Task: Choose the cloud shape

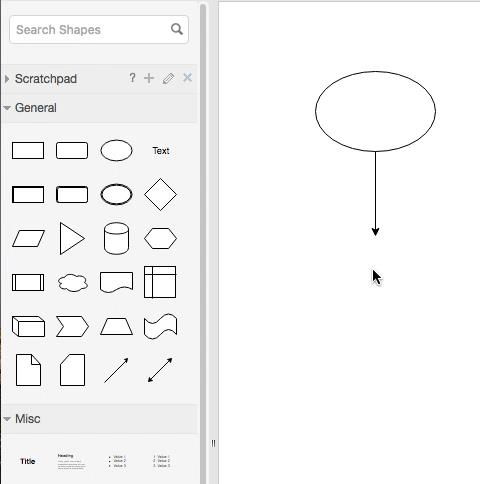Action: point(73,283)
